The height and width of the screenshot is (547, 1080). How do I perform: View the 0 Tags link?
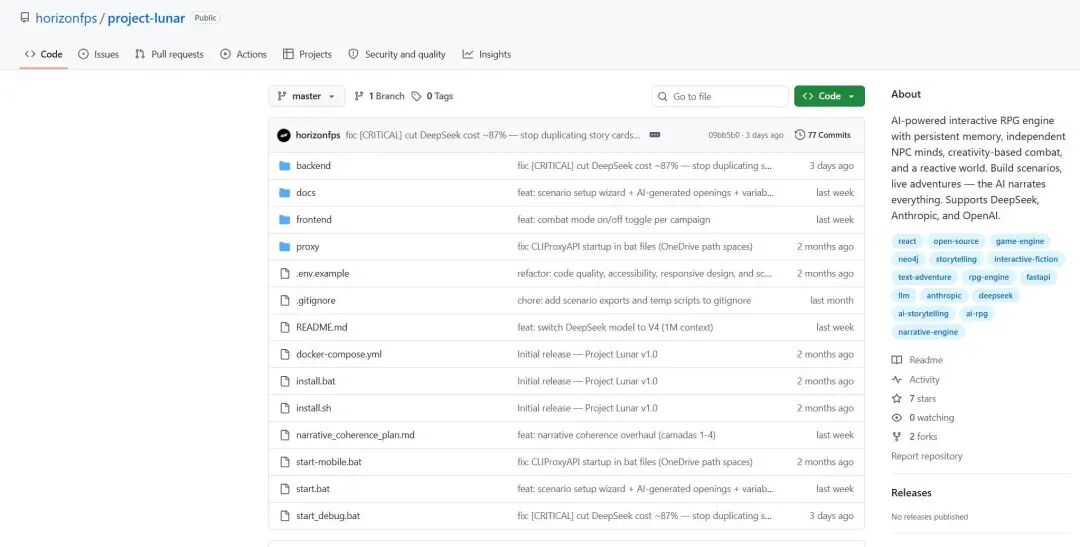click(x=433, y=96)
